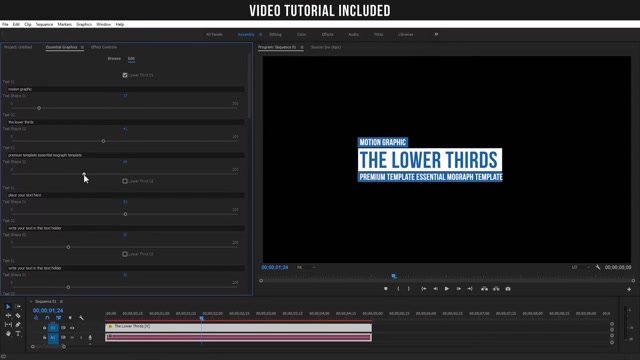The height and width of the screenshot is (360, 640).
Task: Toggle Linked Selection in timeline
Action: tap(58, 318)
